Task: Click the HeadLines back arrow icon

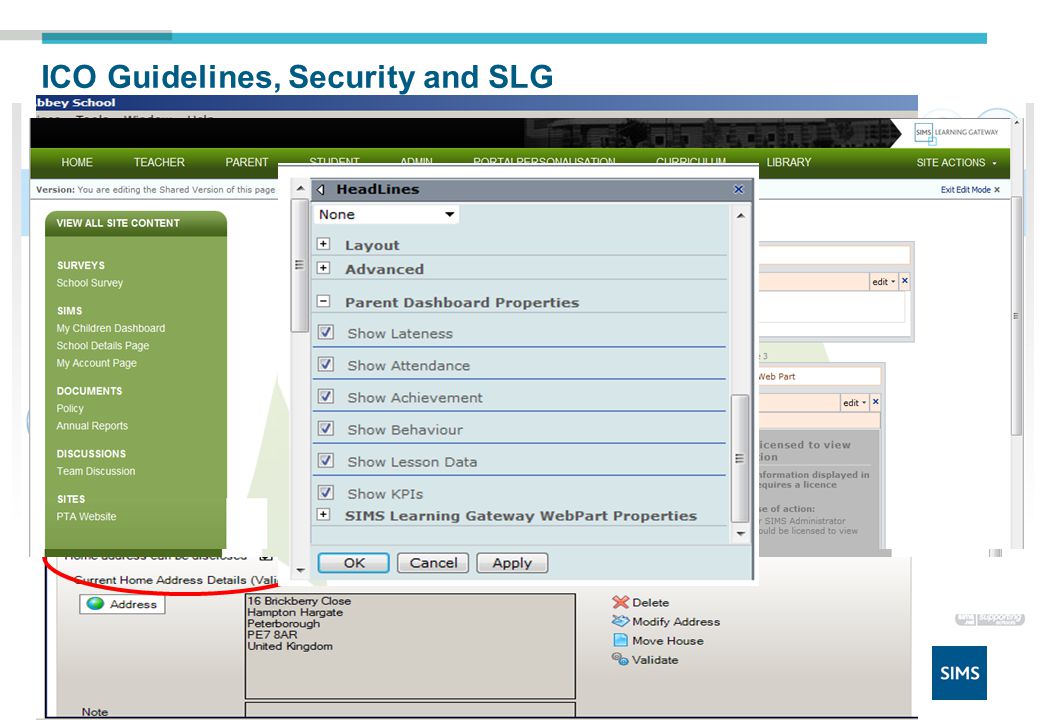Action: pos(321,190)
